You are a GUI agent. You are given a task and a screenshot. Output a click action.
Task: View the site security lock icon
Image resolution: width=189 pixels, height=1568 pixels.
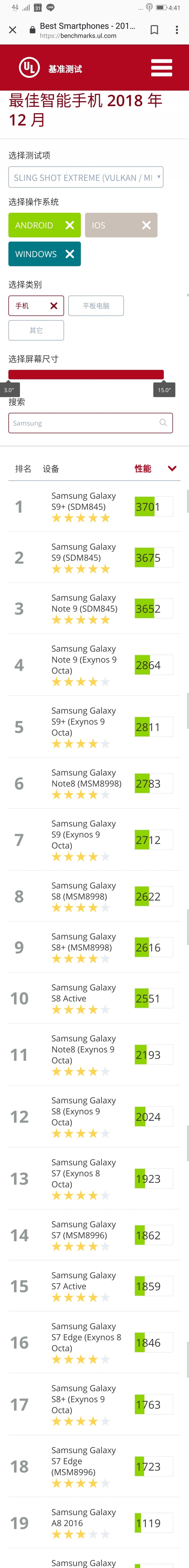[x=32, y=30]
